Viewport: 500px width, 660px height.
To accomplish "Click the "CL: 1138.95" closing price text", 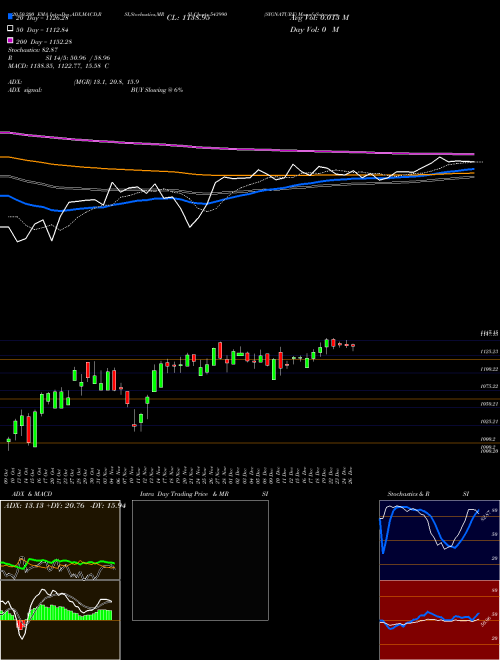I will click(x=188, y=18).
